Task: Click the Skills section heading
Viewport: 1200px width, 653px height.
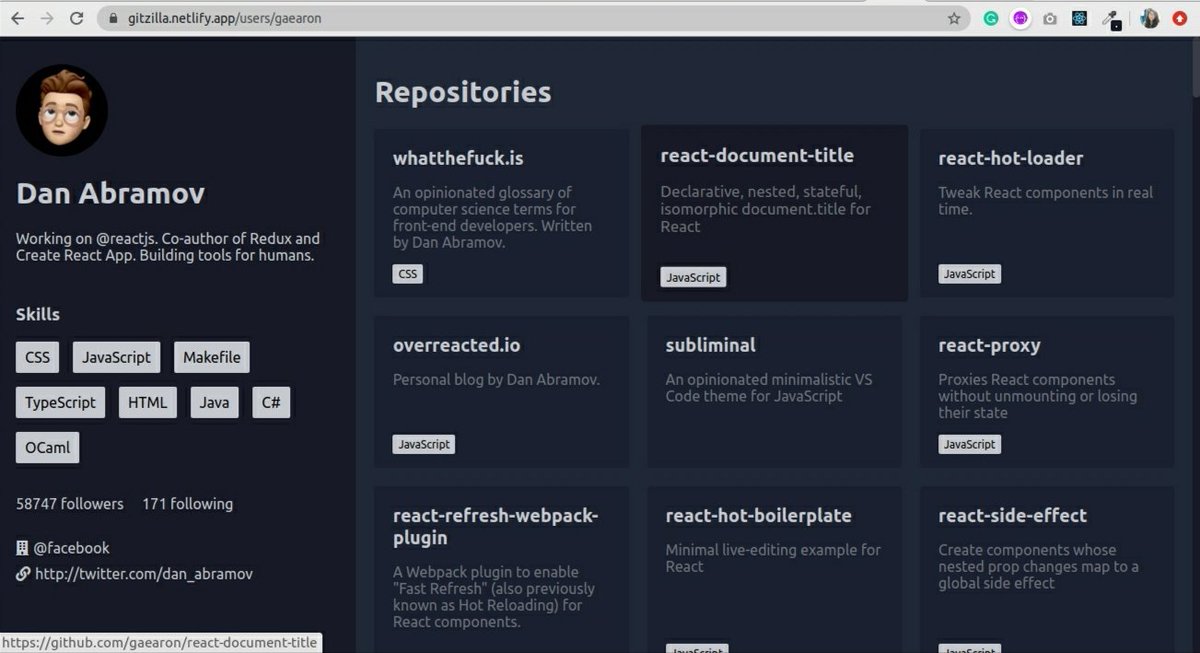Action: 38,315
